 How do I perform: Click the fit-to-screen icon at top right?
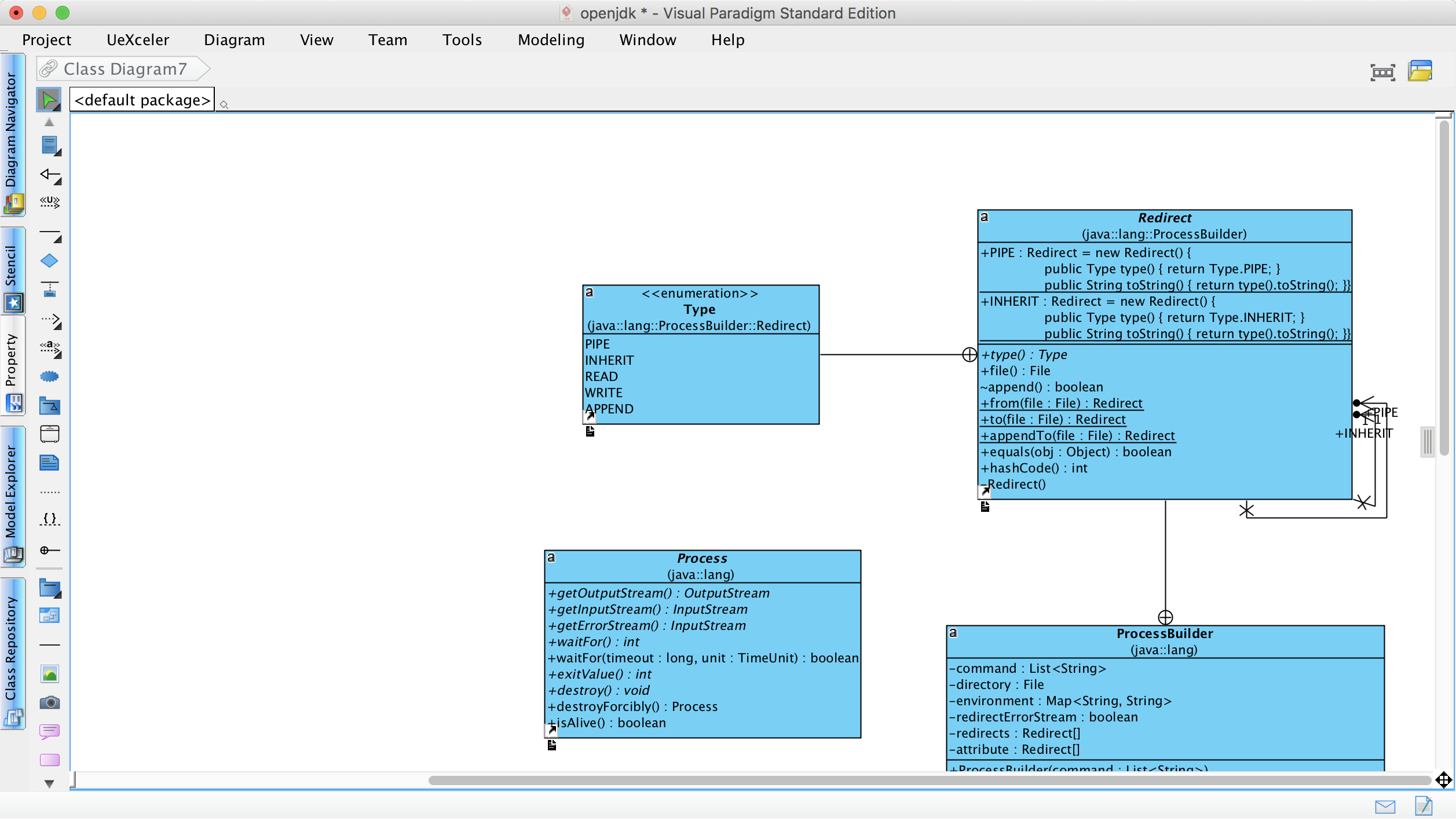coord(1382,72)
